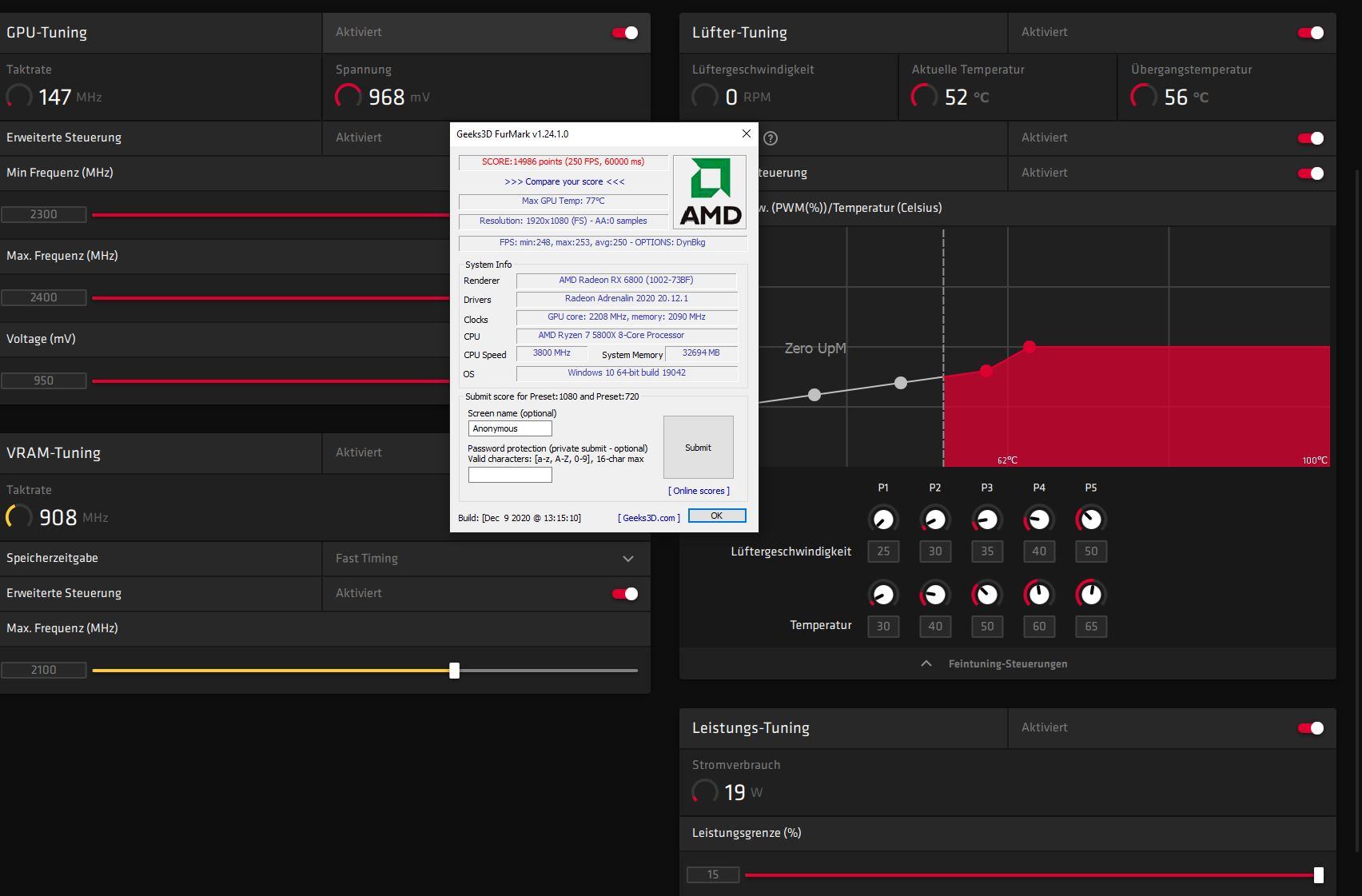Click the P1 Lüftergeschwindigkeit dial knob
This screenshot has height=896, width=1362.
click(x=883, y=520)
